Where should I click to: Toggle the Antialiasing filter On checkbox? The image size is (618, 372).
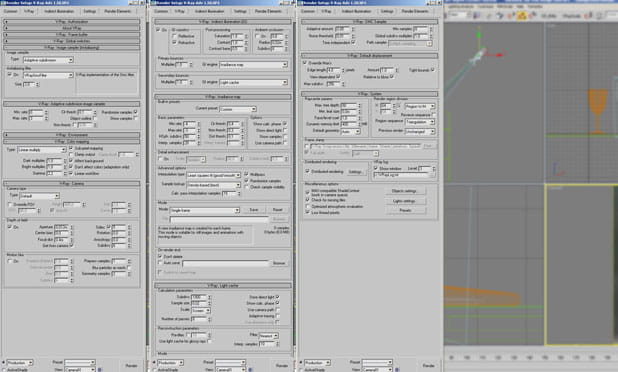click(10, 74)
